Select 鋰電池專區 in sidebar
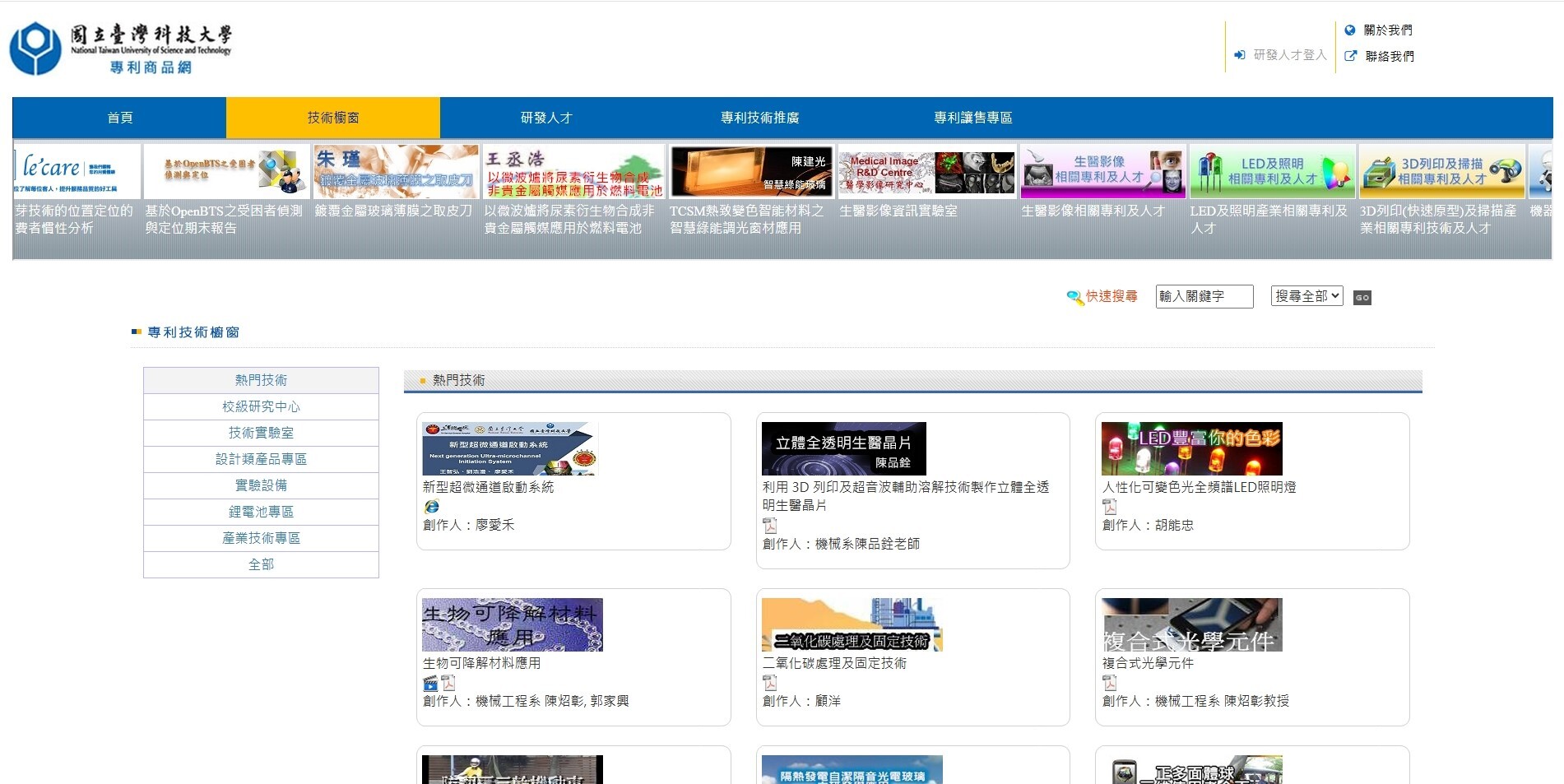The width and height of the screenshot is (1564, 784). (x=261, y=512)
